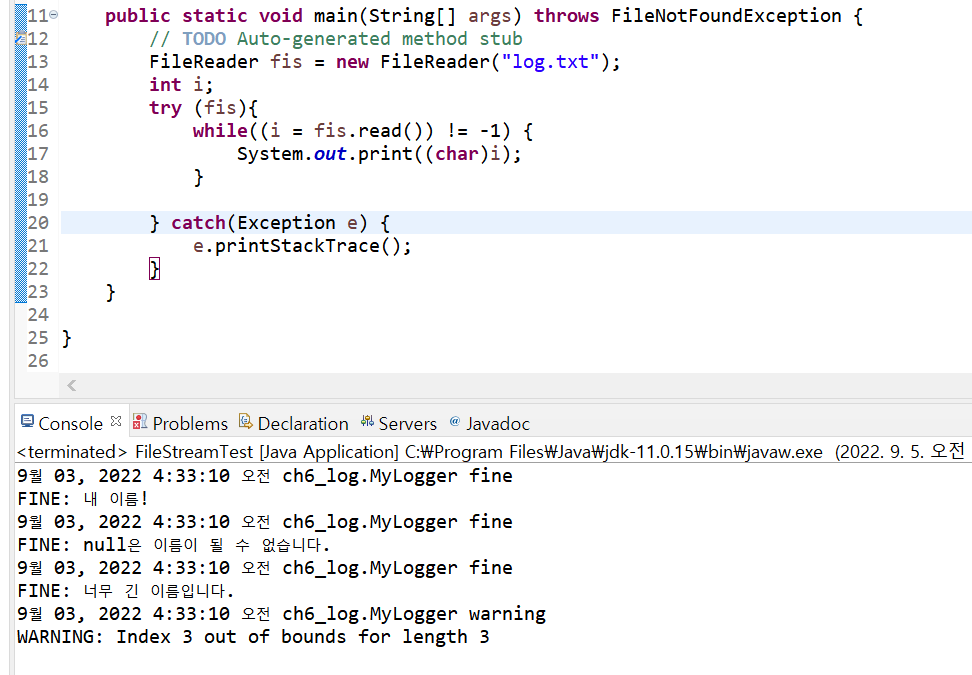Click e.printStackTrace() on line 21

pyautogui.click(x=302, y=246)
